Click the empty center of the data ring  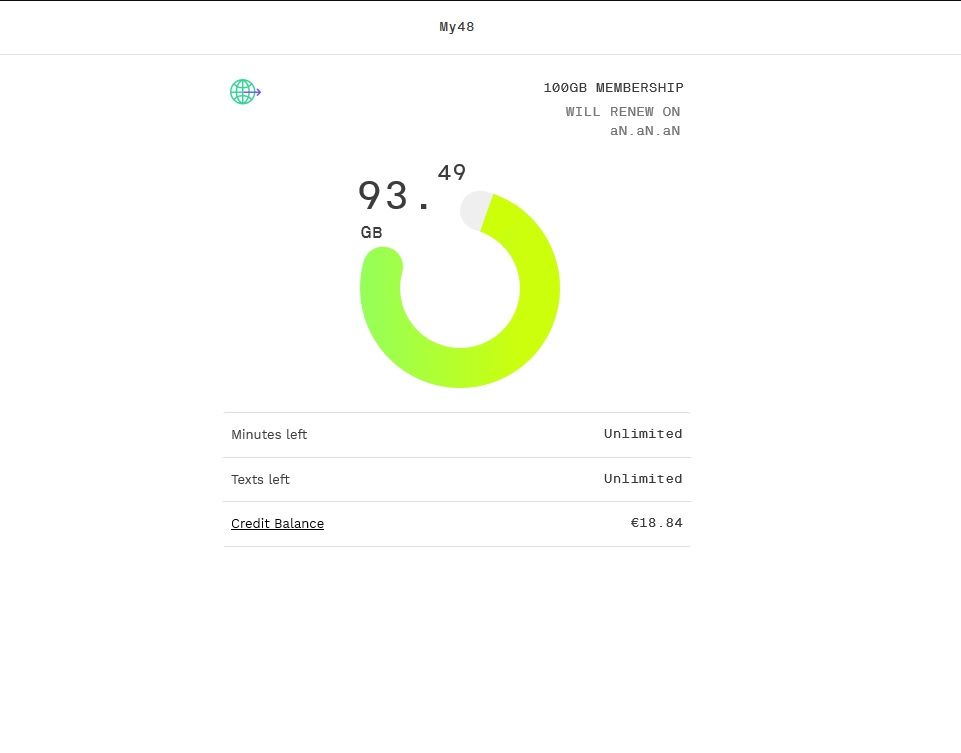point(460,290)
